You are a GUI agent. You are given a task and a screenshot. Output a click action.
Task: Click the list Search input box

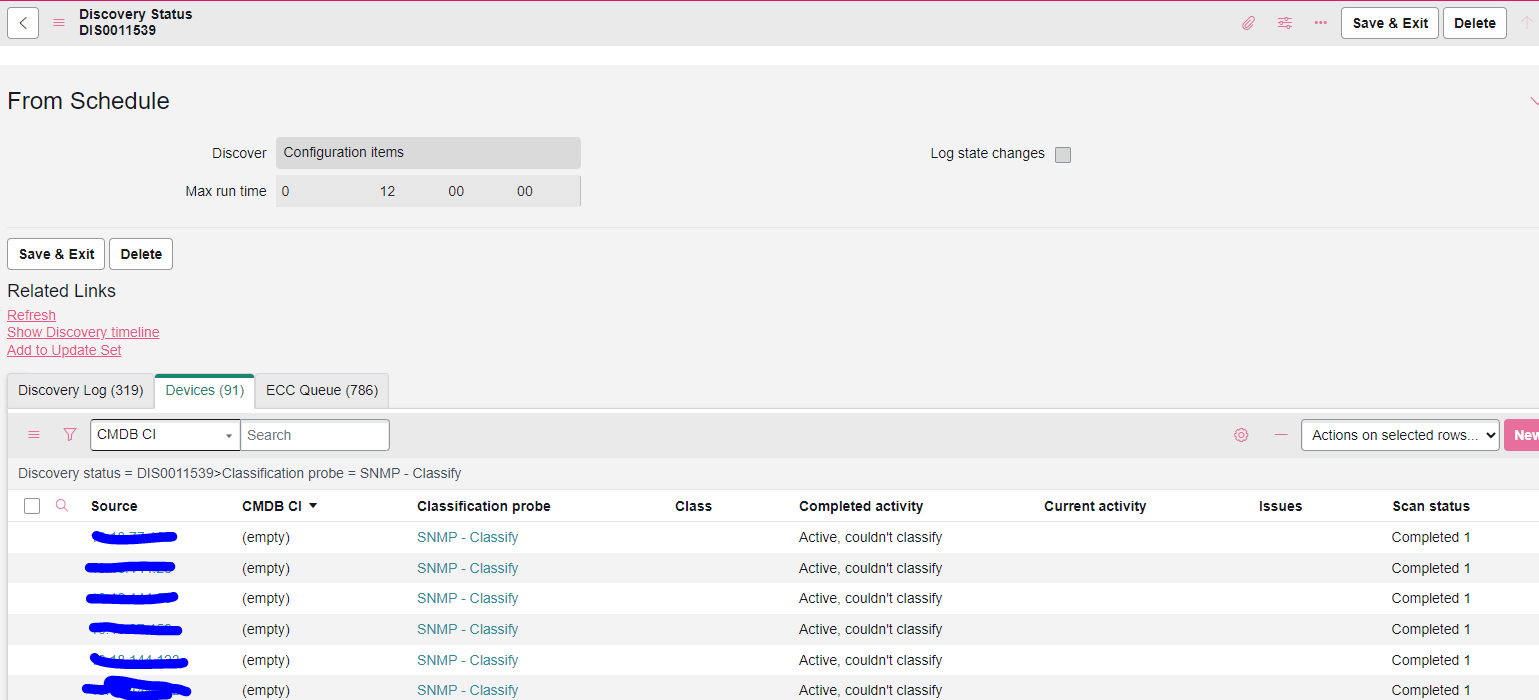point(315,435)
